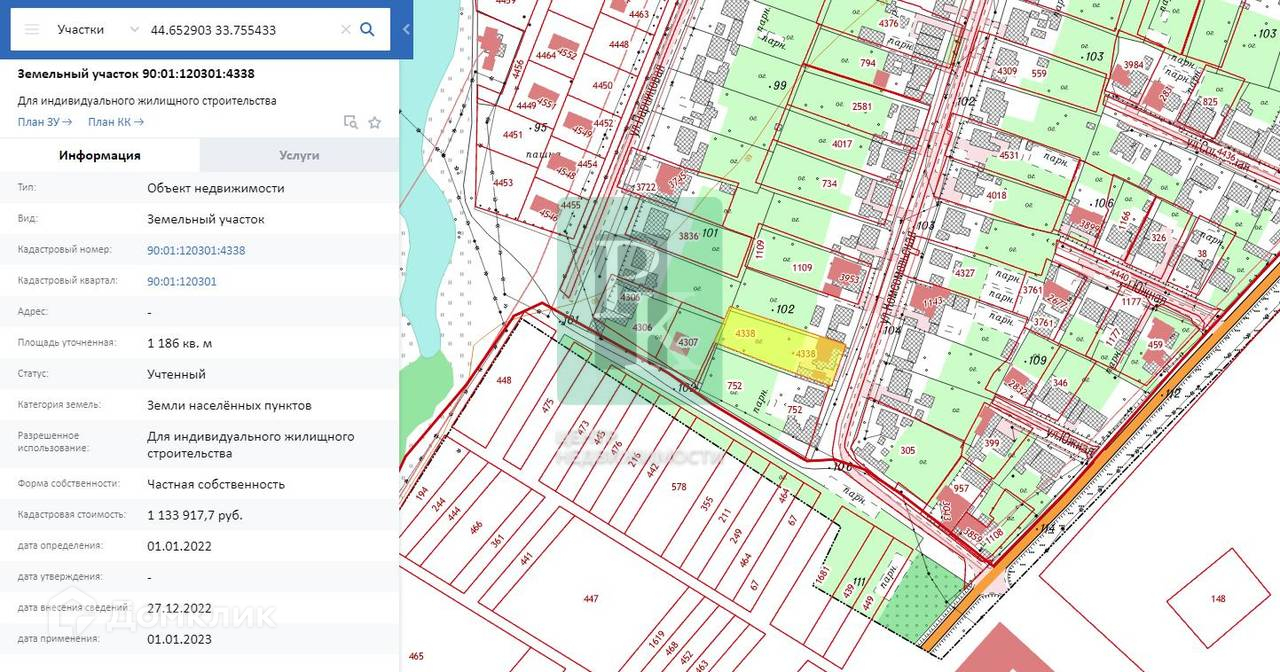Clear the search field with X icon

click(346, 30)
